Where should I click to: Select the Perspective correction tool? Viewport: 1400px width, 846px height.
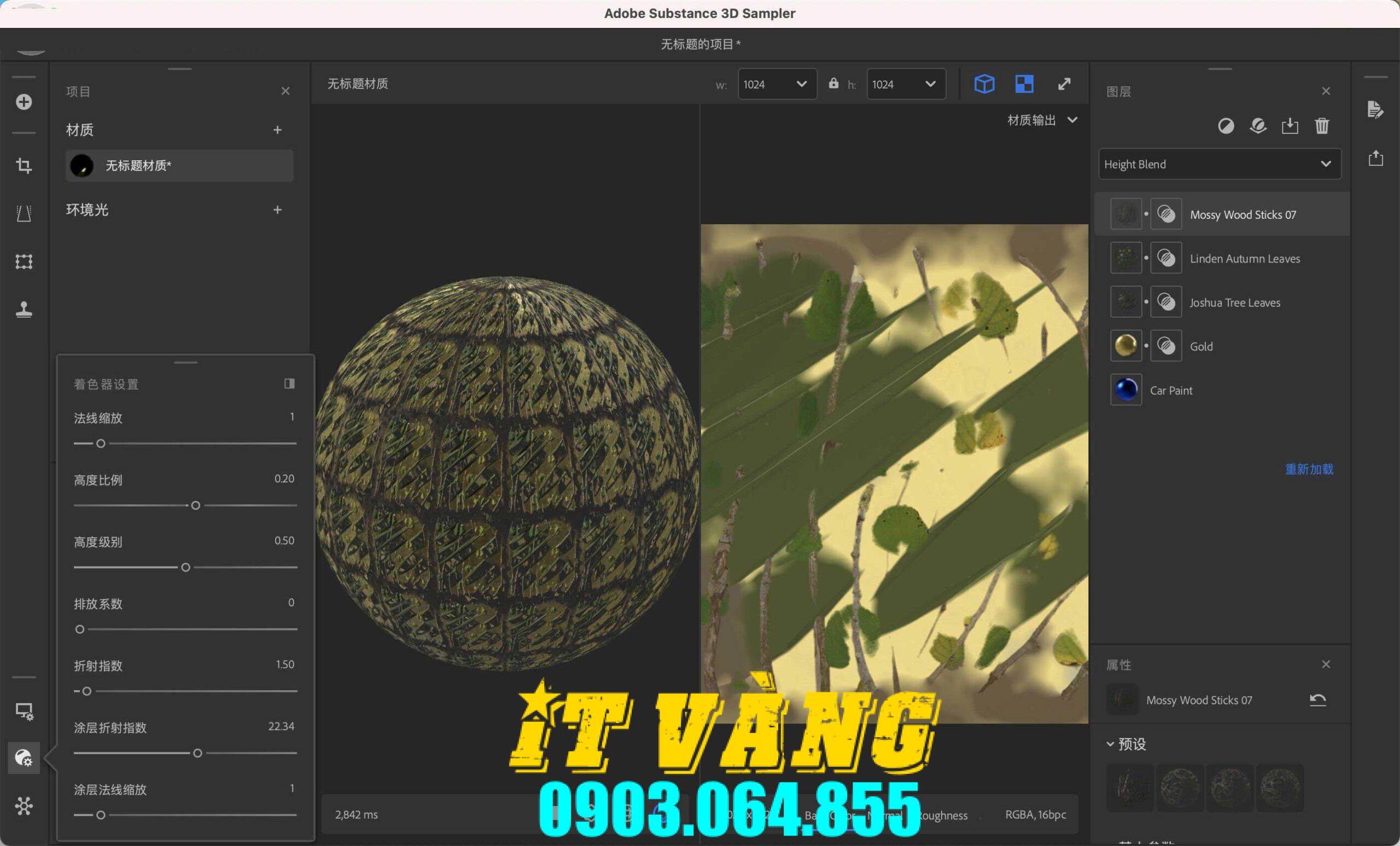(24, 214)
